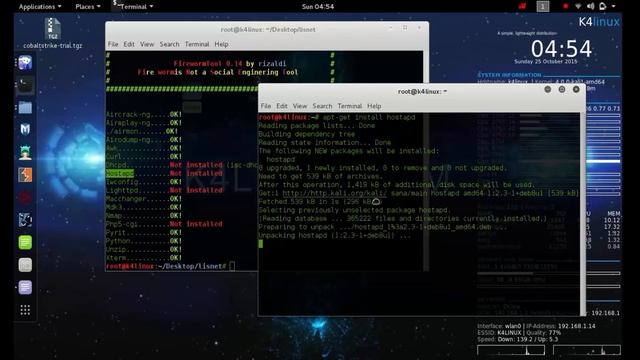Open the Terminal icon in the dock
The width and height of the screenshot is (640, 360).
click(25, 85)
